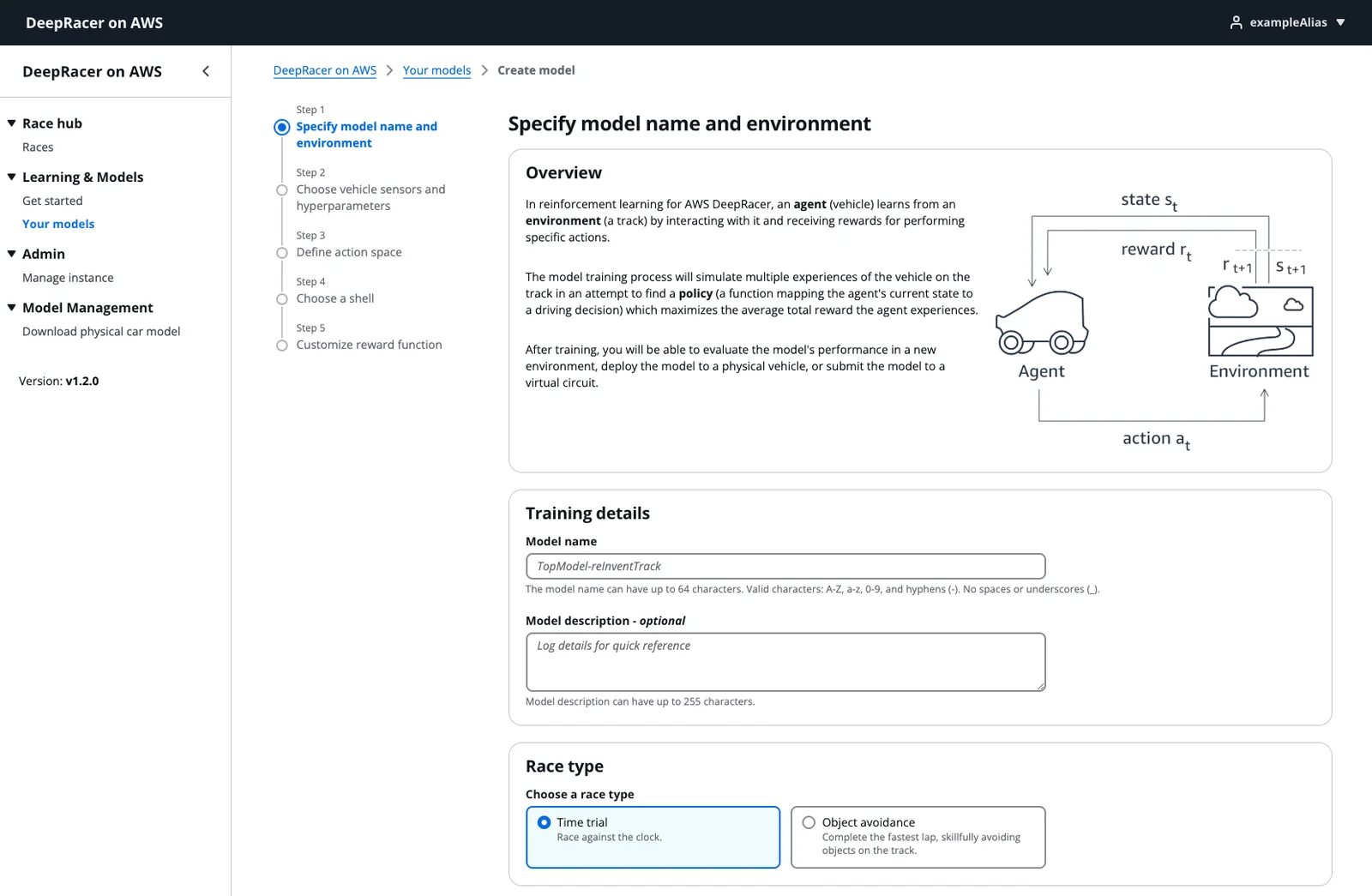Select Step 4 Choose a shell circle
The height and width of the screenshot is (896, 1372).
click(282, 299)
